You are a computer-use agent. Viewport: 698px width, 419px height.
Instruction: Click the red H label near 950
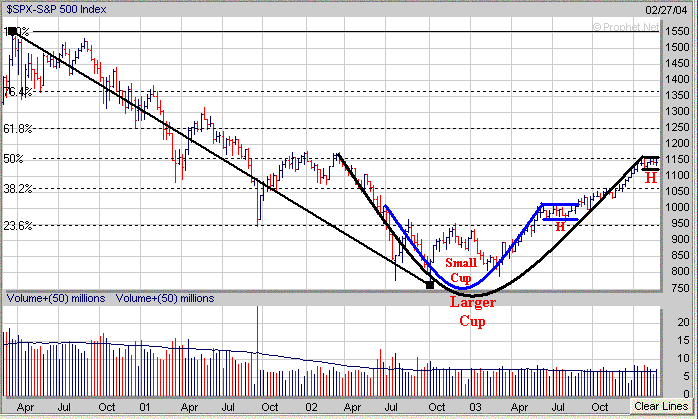click(x=560, y=227)
